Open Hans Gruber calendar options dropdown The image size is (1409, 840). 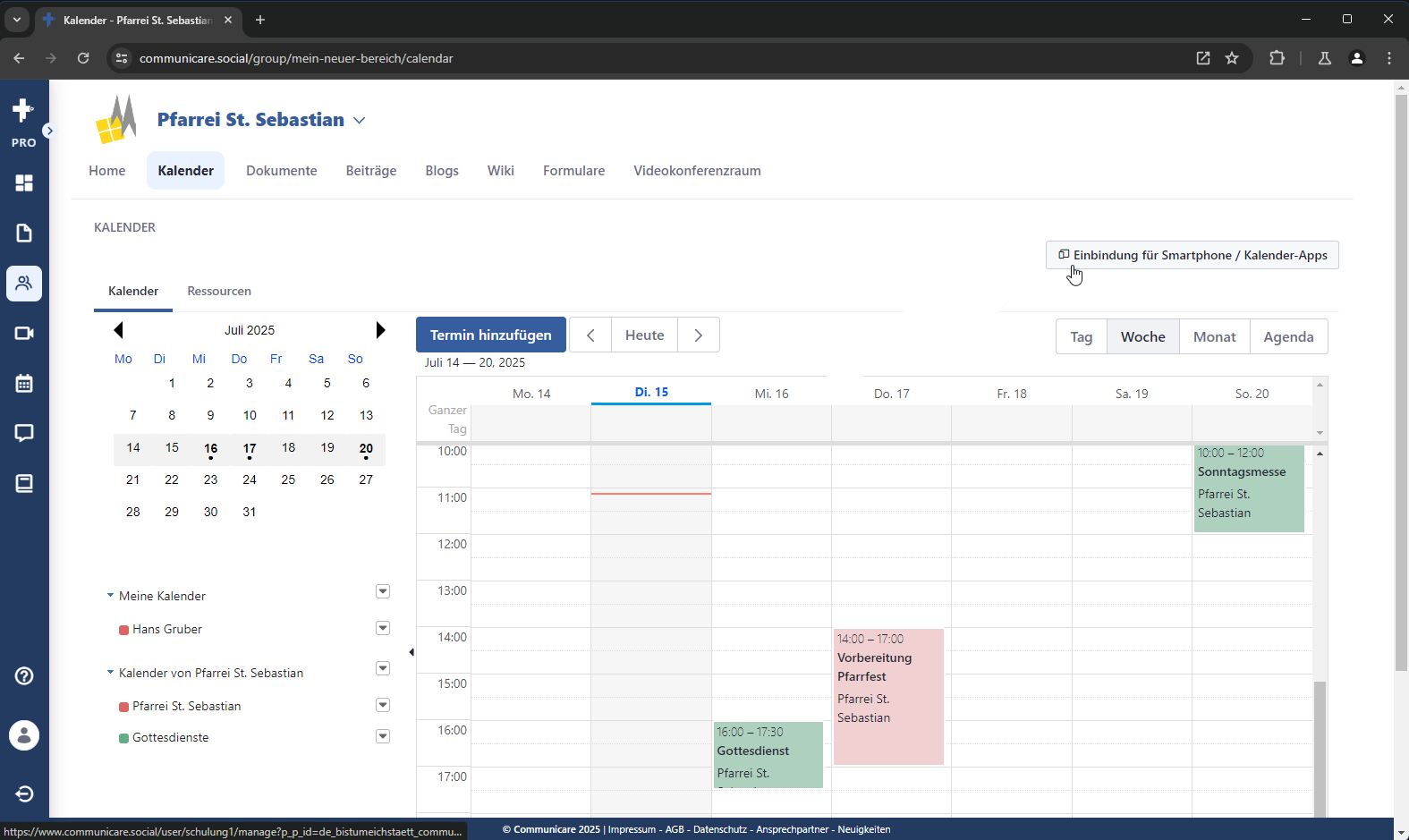(383, 628)
